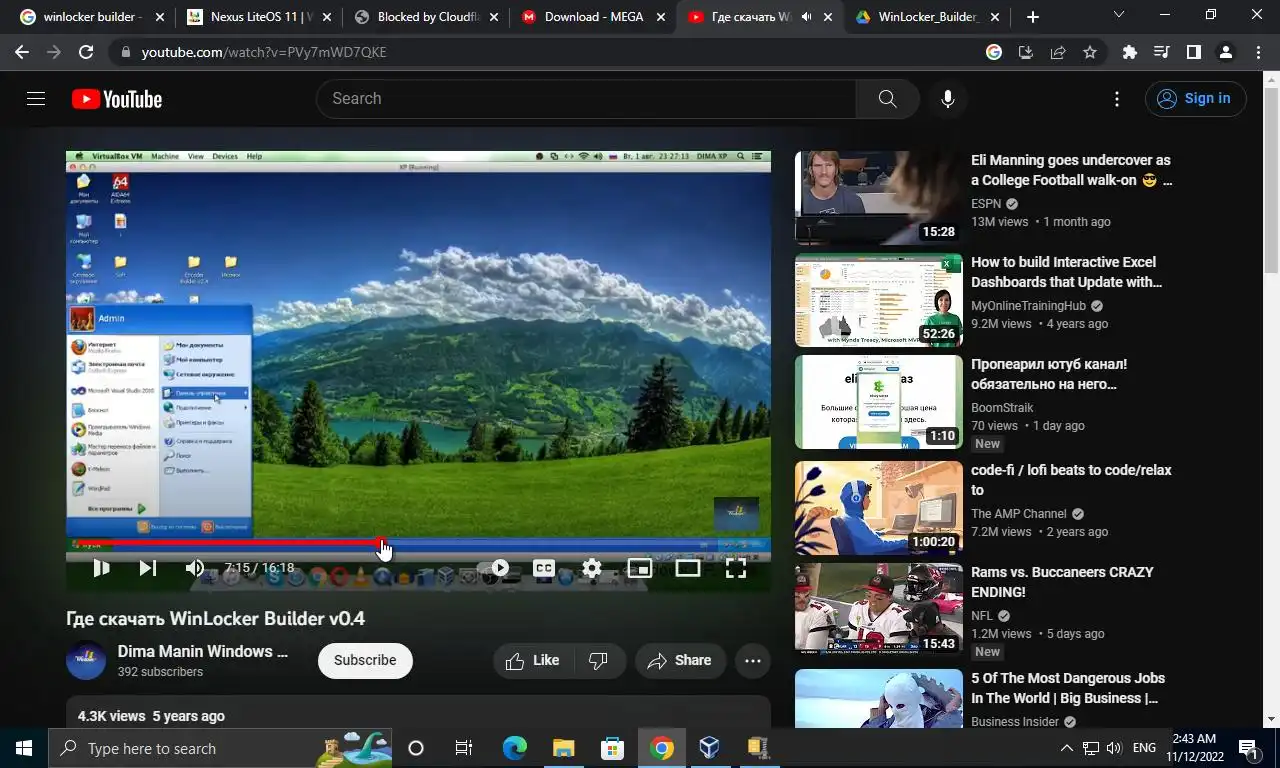Open the Dima Manin Windows channel name
Image resolution: width=1280 pixels, height=768 pixels.
point(203,651)
